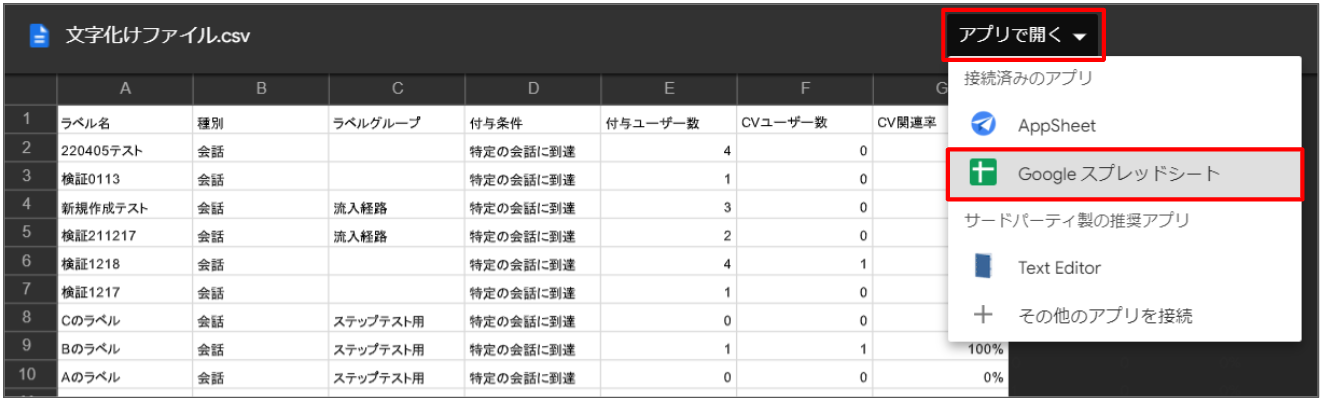Click the Text Editor blue icon
1323x400 pixels.
[x=984, y=267]
